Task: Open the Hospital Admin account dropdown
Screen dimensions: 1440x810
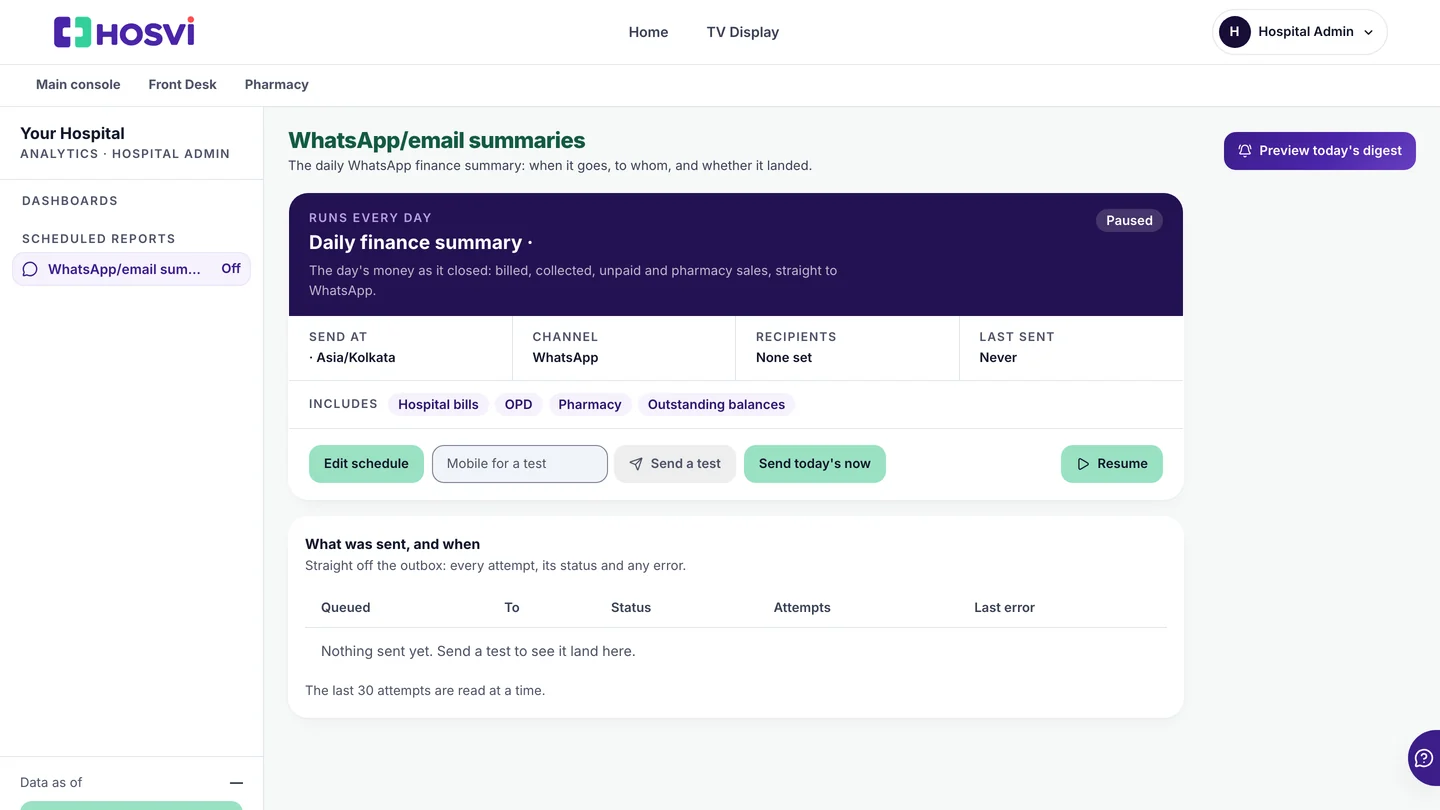Action: tap(1299, 32)
